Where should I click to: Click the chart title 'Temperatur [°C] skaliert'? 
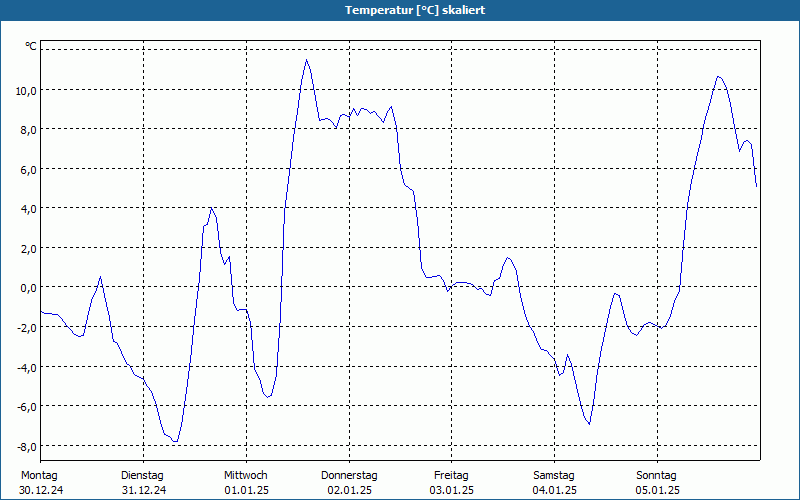pyautogui.click(x=415, y=10)
